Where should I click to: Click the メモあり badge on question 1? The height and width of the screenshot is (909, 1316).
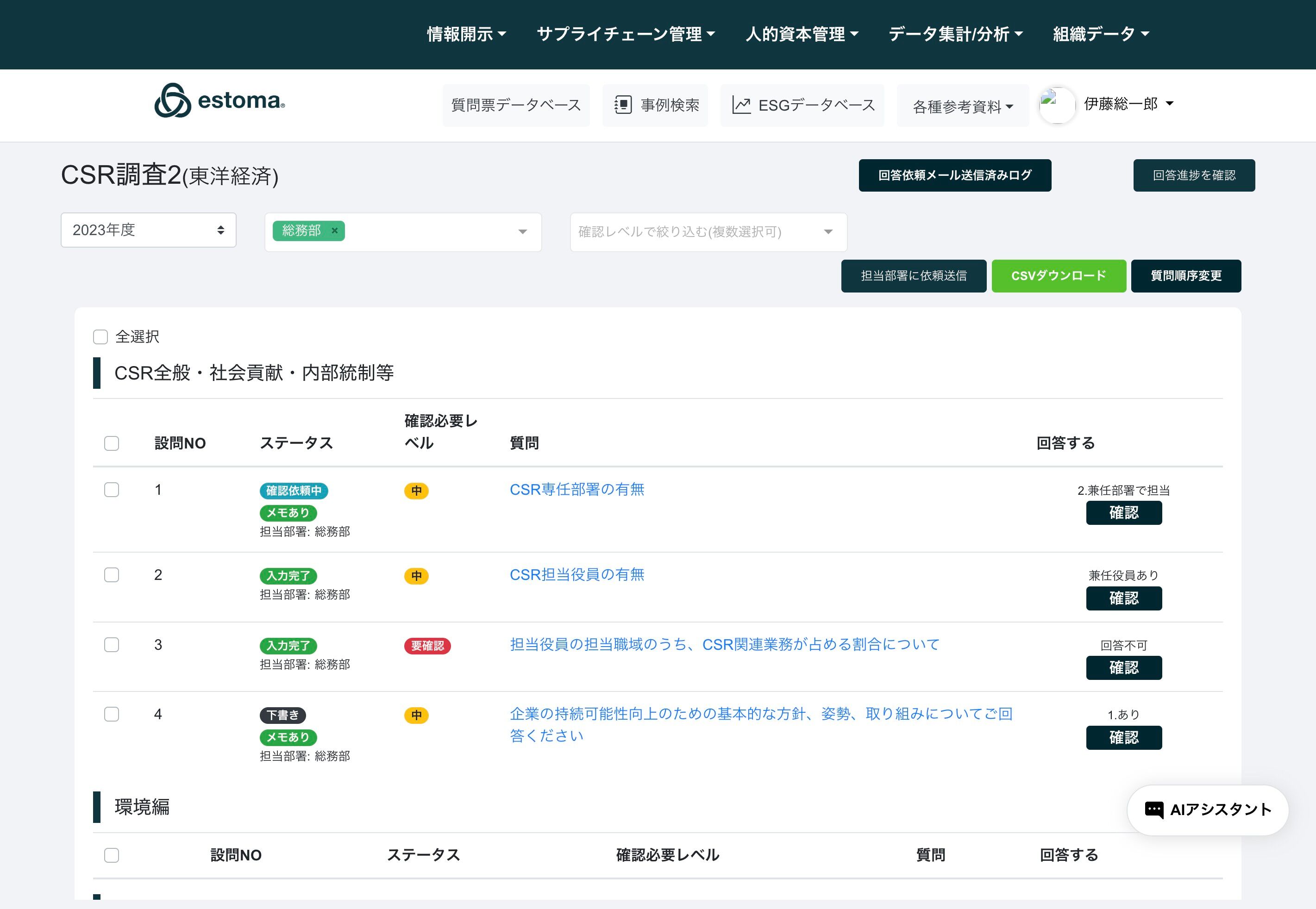288,513
